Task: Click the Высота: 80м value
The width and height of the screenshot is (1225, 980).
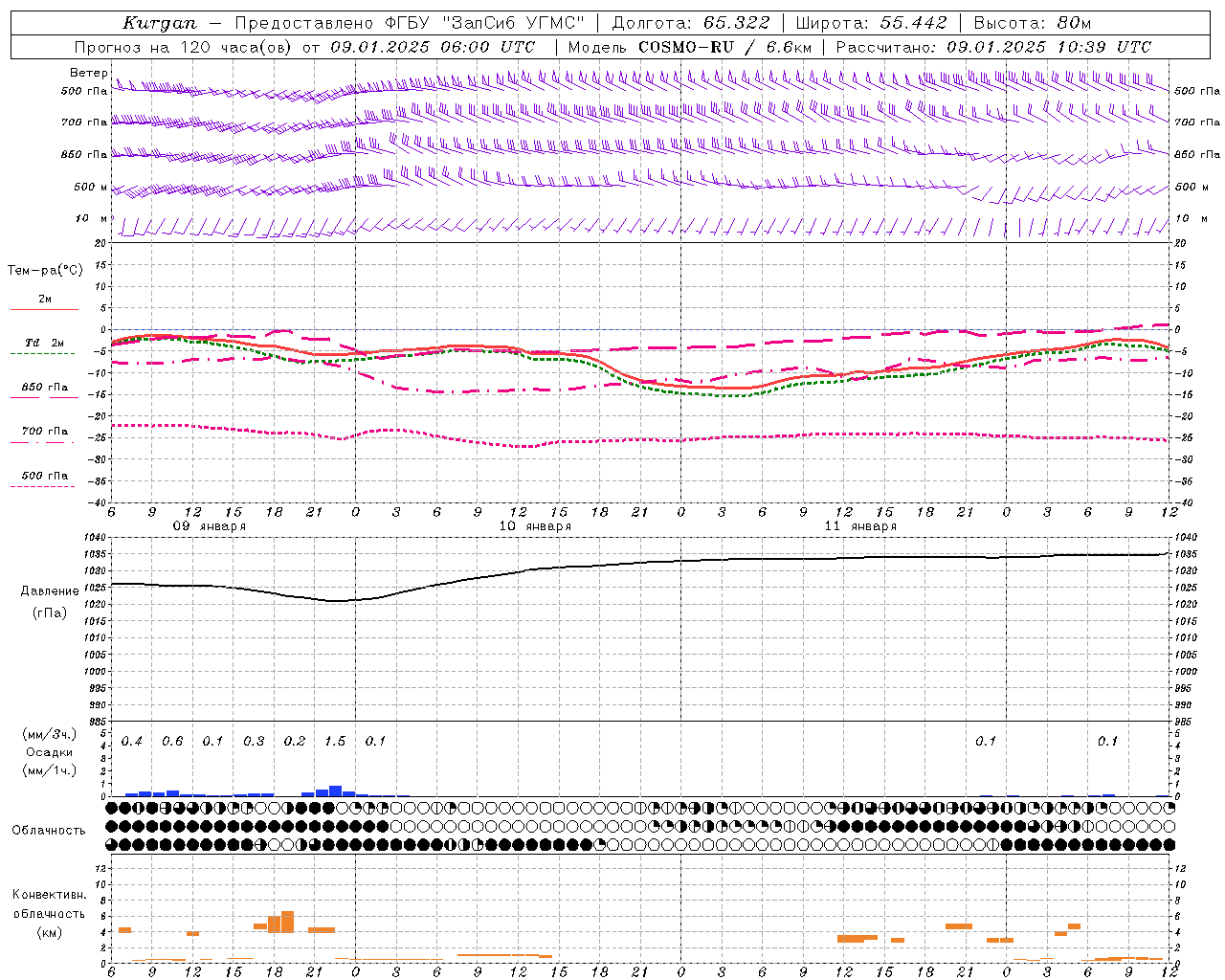Action: pyautogui.click(x=1032, y=23)
